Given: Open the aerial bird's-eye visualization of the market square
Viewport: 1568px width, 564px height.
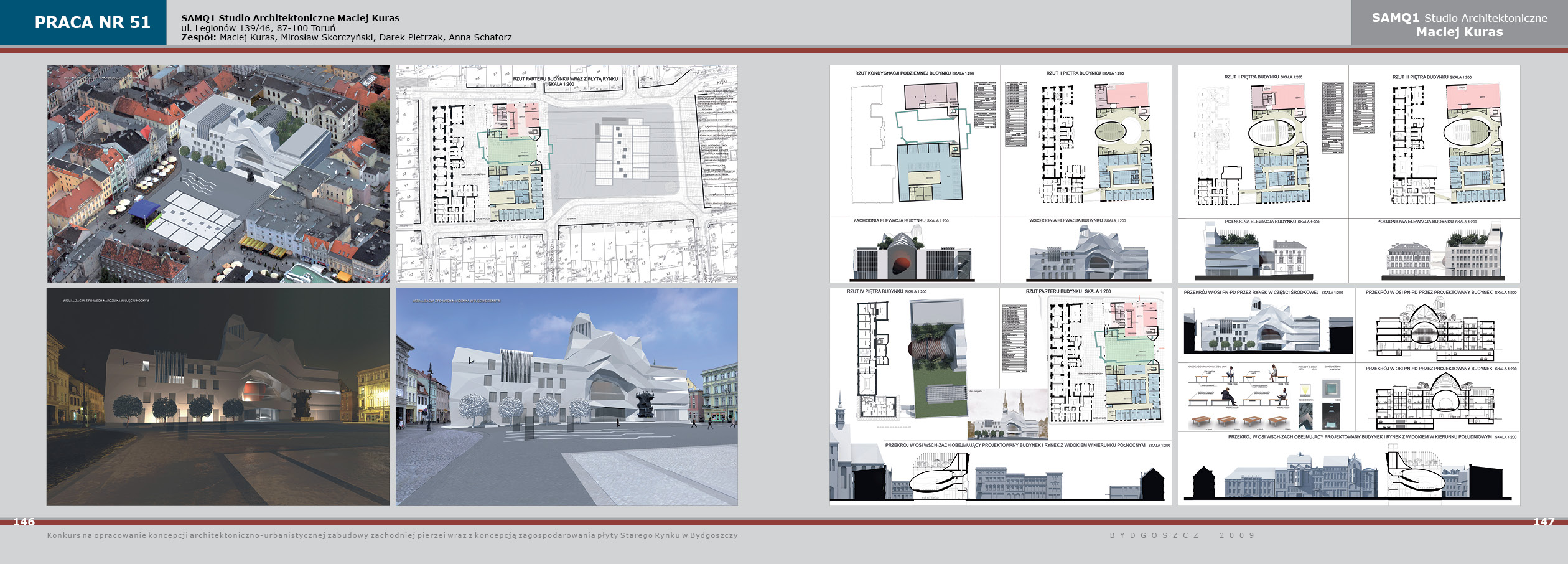Looking at the screenshot, I should click(218, 174).
